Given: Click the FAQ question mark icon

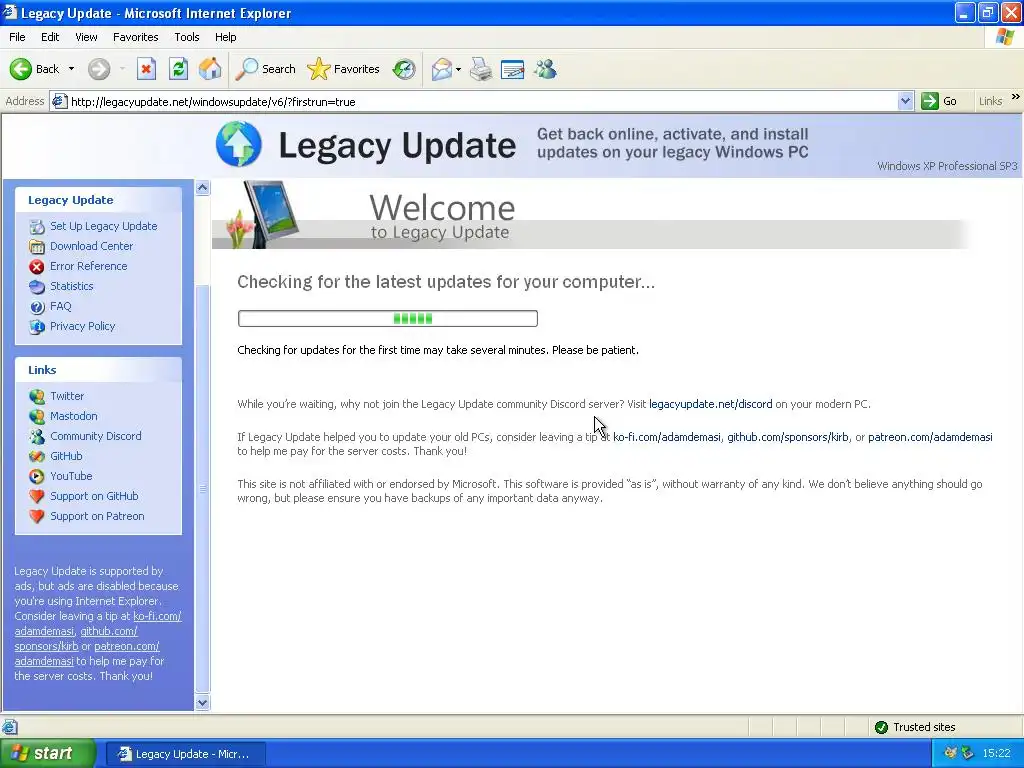Looking at the screenshot, I should coord(37,307).
